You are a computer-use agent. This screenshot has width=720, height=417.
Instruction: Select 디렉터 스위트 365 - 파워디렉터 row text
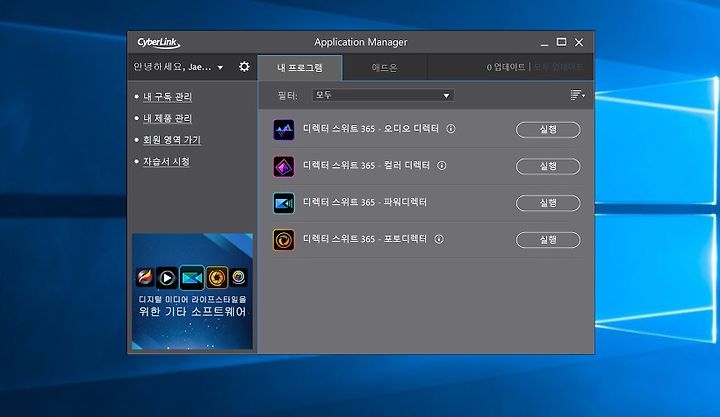click(365, 202)
